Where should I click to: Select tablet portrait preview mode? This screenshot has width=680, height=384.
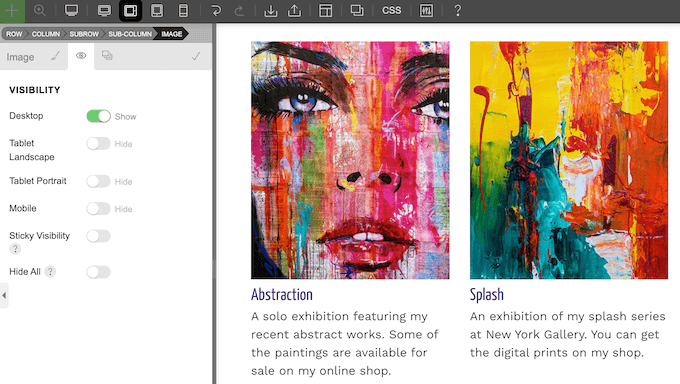click(x=157, y=10)
